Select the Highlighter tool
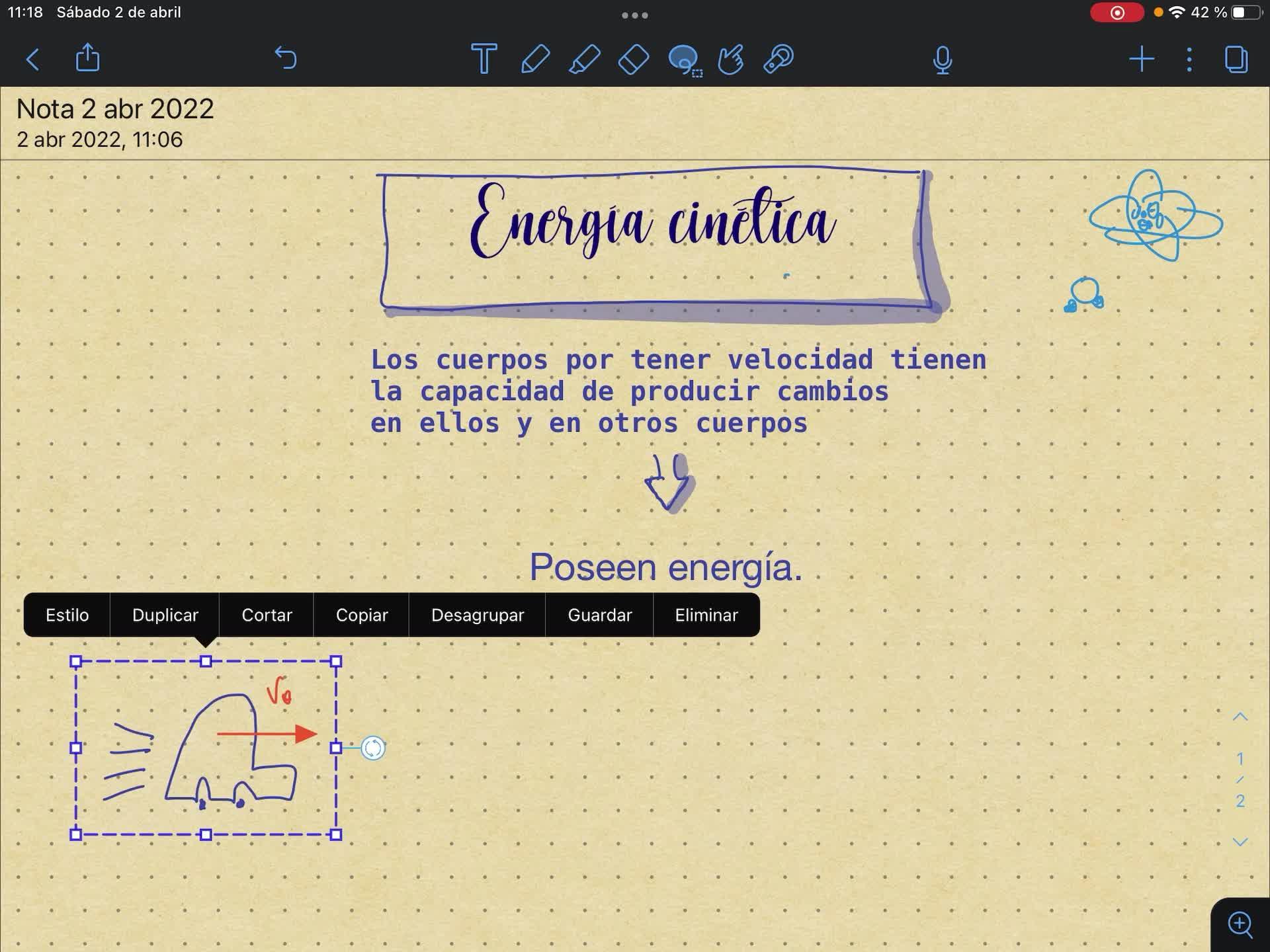This screenshot has height=952, width=1270. pyautogui.click(x=585, y=59)
